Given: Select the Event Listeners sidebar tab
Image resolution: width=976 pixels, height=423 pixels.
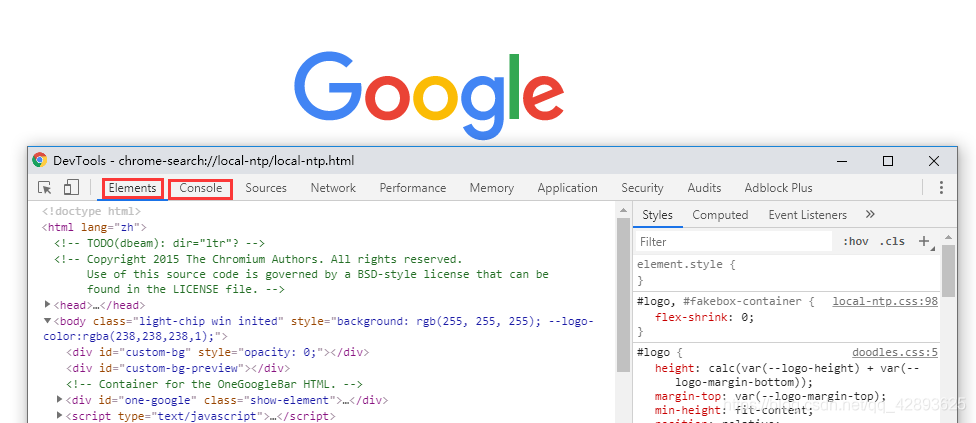Looking at the screenshot, I should (x=807, y=215).
